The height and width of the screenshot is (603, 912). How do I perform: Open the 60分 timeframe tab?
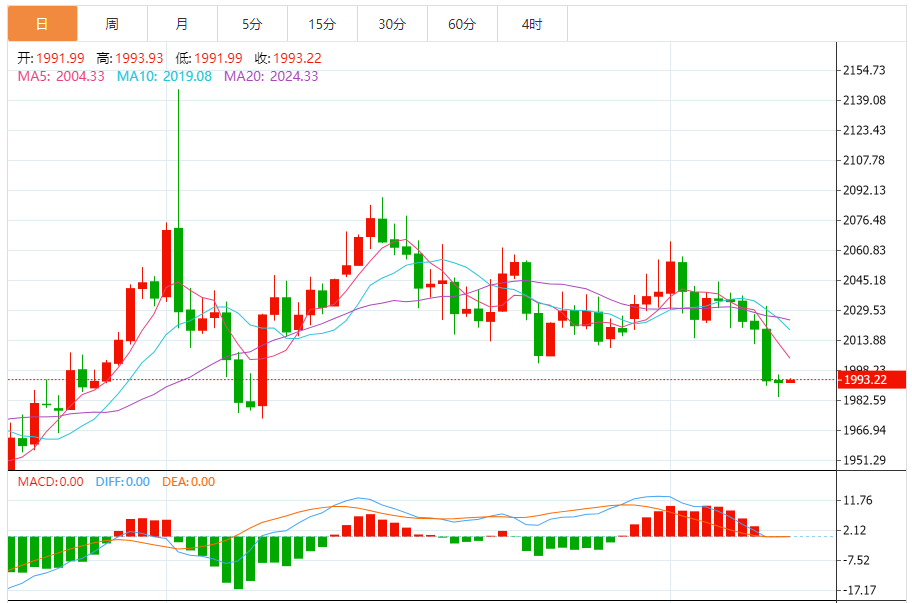(x=462, y=24)
